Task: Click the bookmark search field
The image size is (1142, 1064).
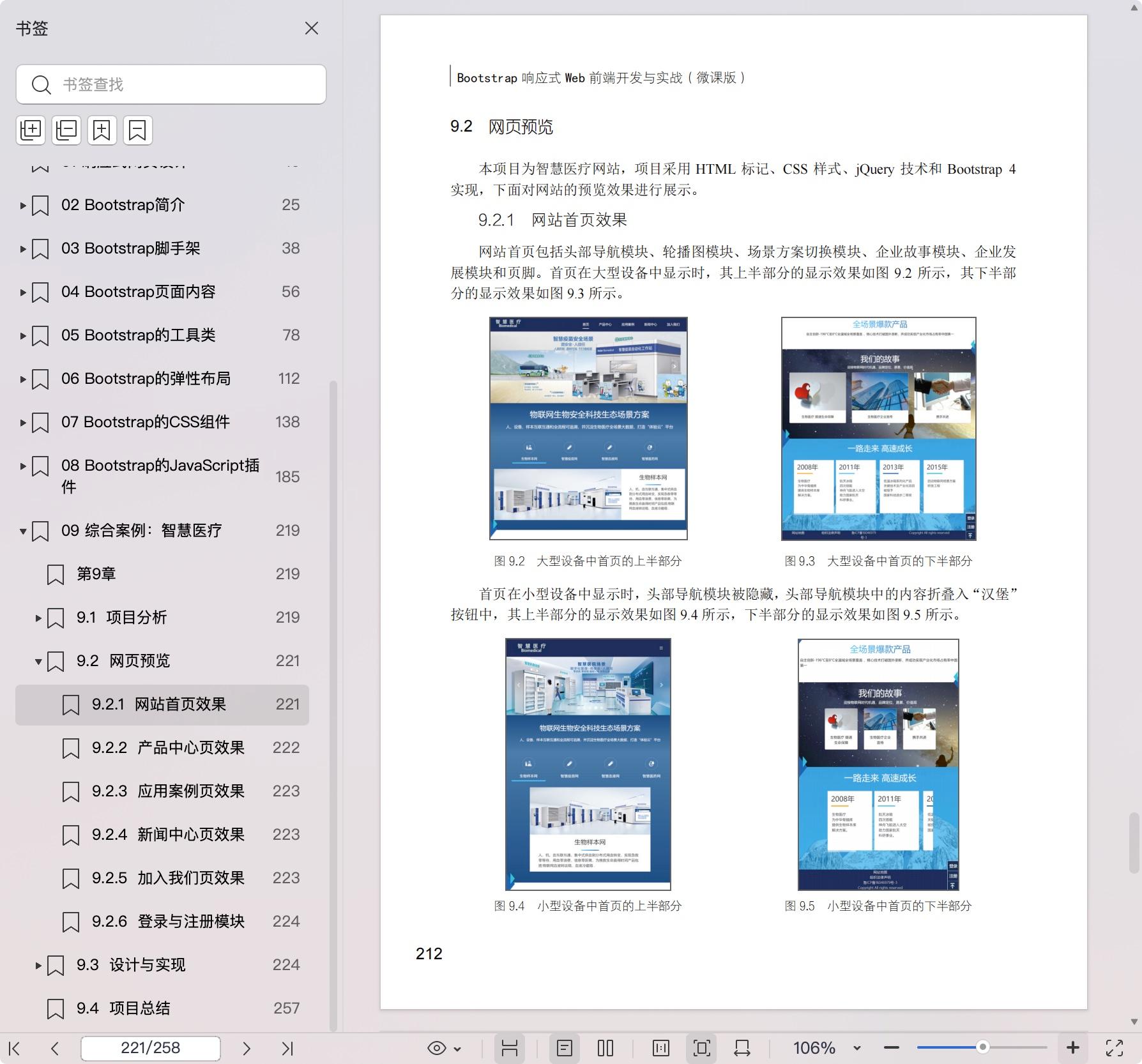Action: (x=171, y=84)
